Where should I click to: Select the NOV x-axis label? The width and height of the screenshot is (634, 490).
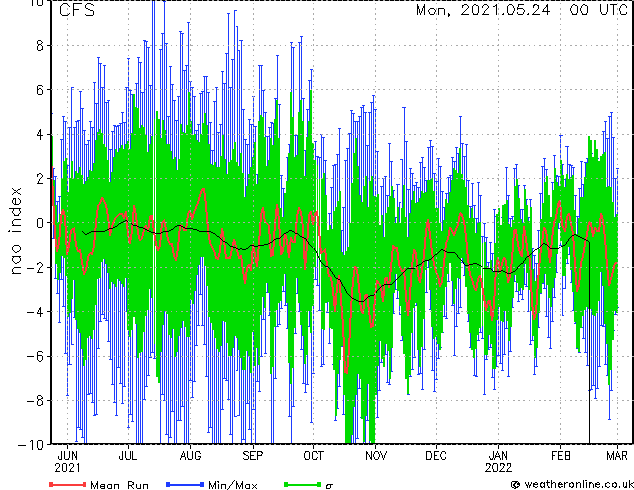[376, 456]
